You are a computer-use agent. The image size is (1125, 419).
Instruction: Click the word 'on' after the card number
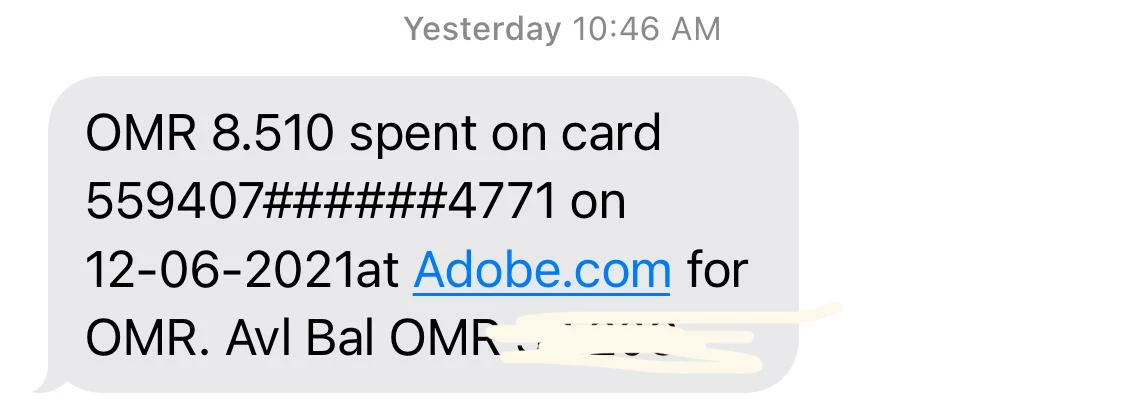point(598,204)
